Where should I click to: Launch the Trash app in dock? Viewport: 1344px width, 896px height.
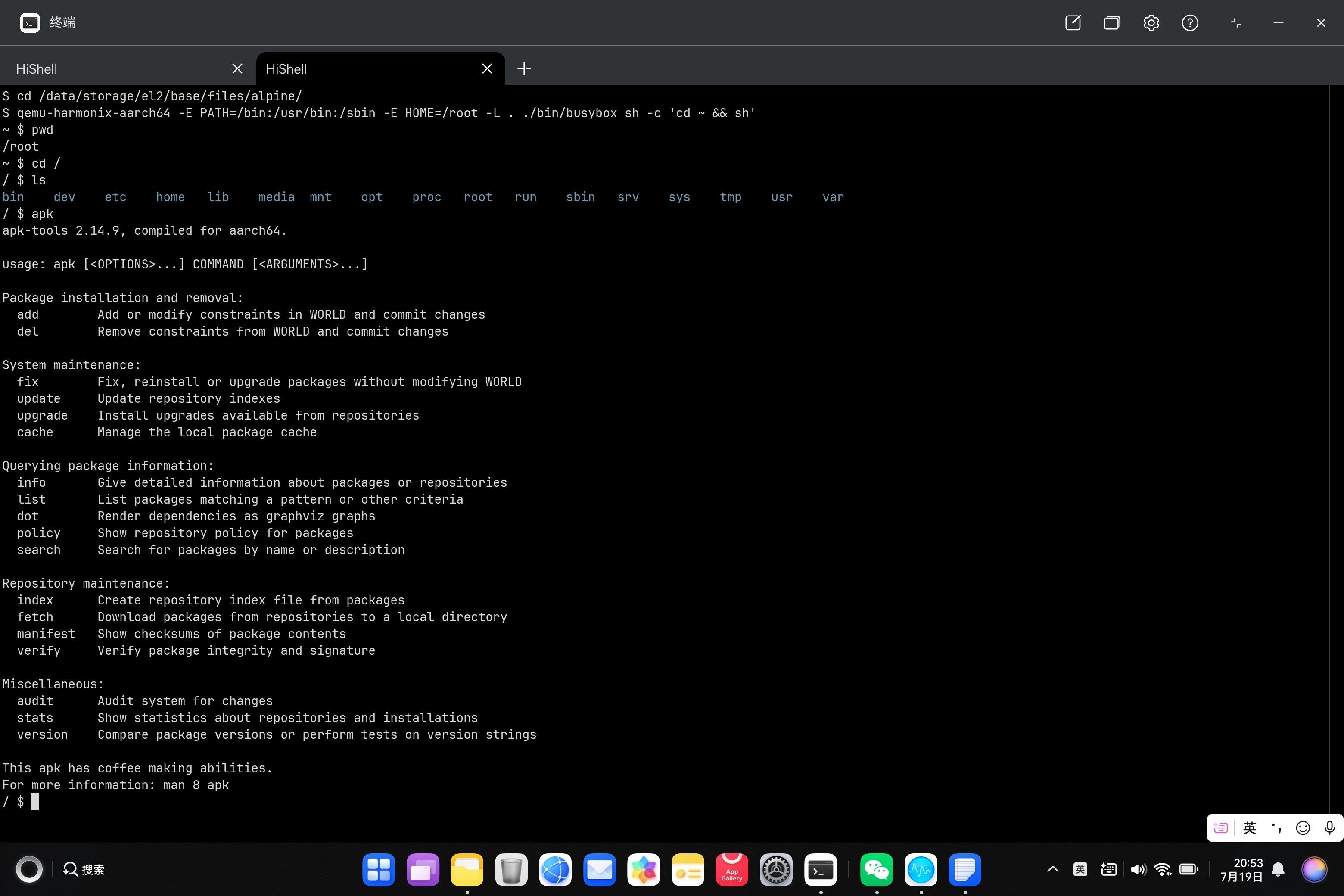511,870
